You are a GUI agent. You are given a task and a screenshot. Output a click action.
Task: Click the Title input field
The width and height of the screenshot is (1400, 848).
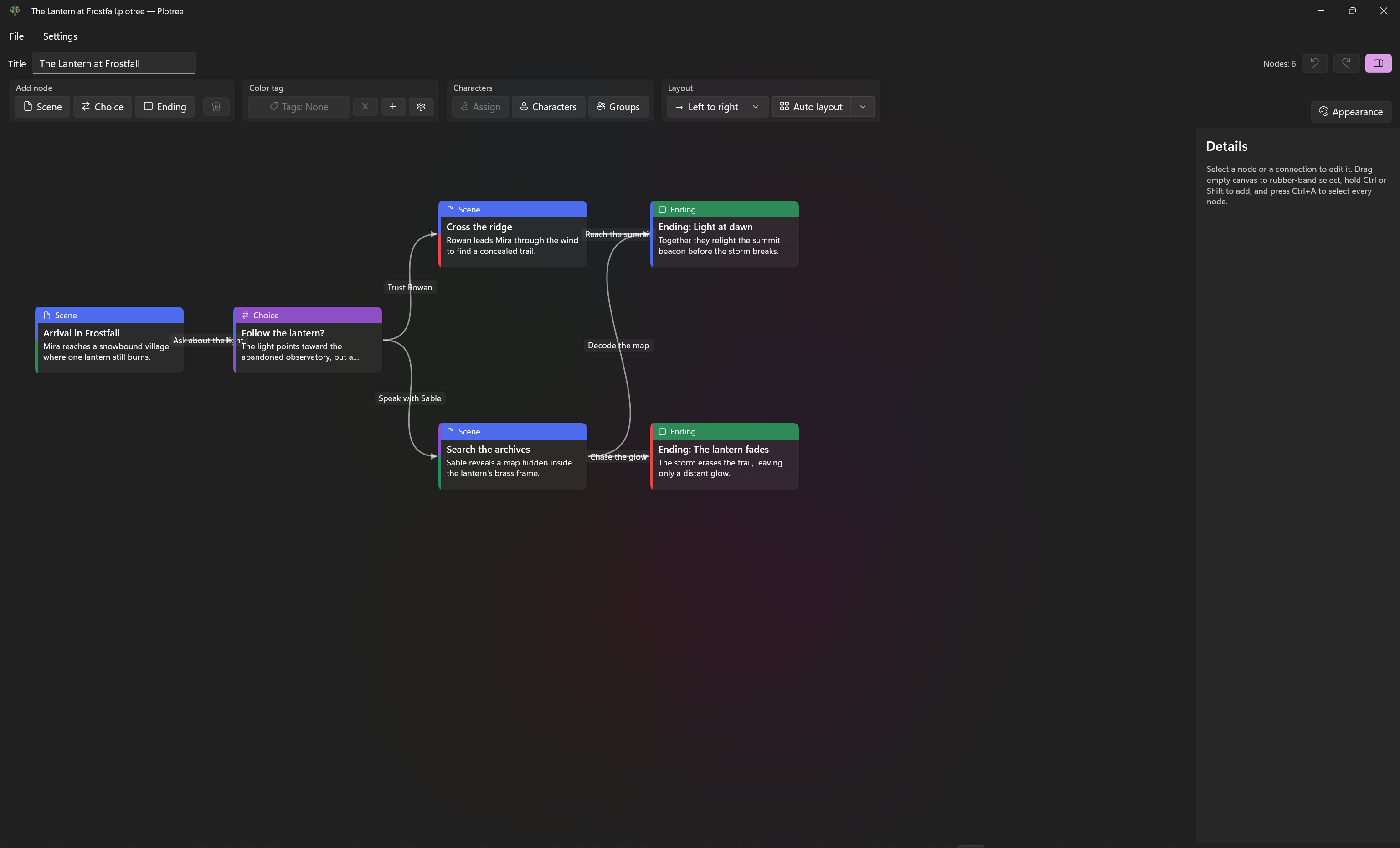click(x=113, y=64)
